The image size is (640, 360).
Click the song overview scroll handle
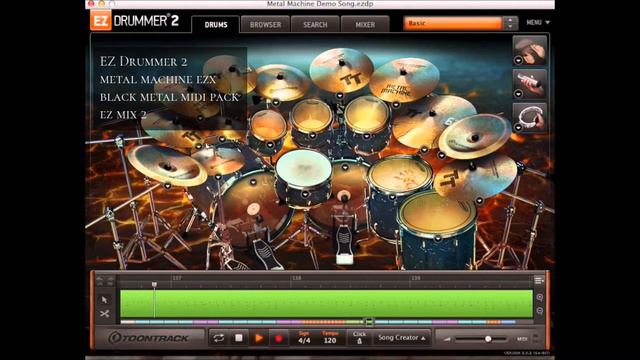pos(369,322)
